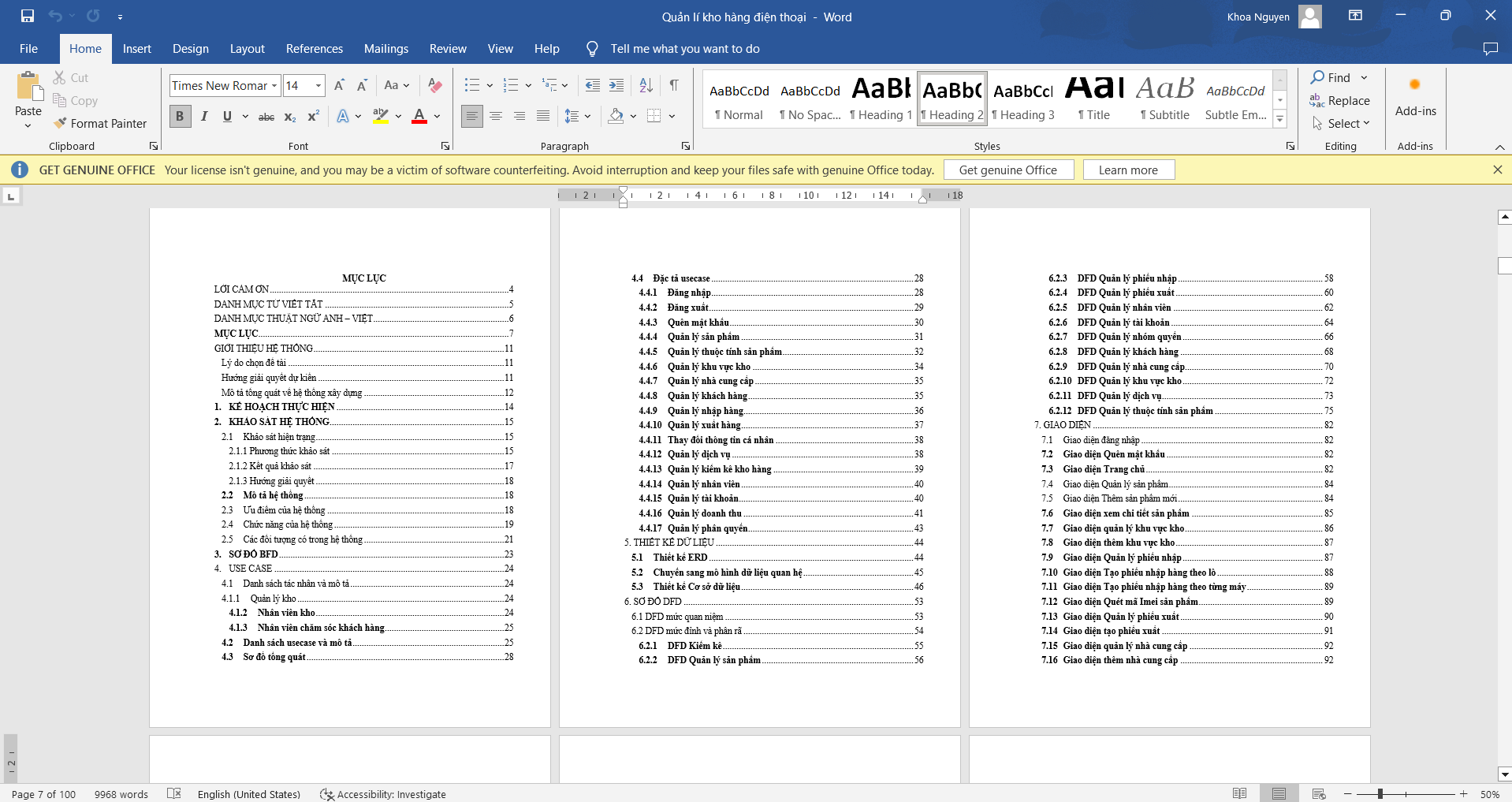The image size is (1512, 802).
Task: Toggle Italic formatting
Action: pos(204,117)
